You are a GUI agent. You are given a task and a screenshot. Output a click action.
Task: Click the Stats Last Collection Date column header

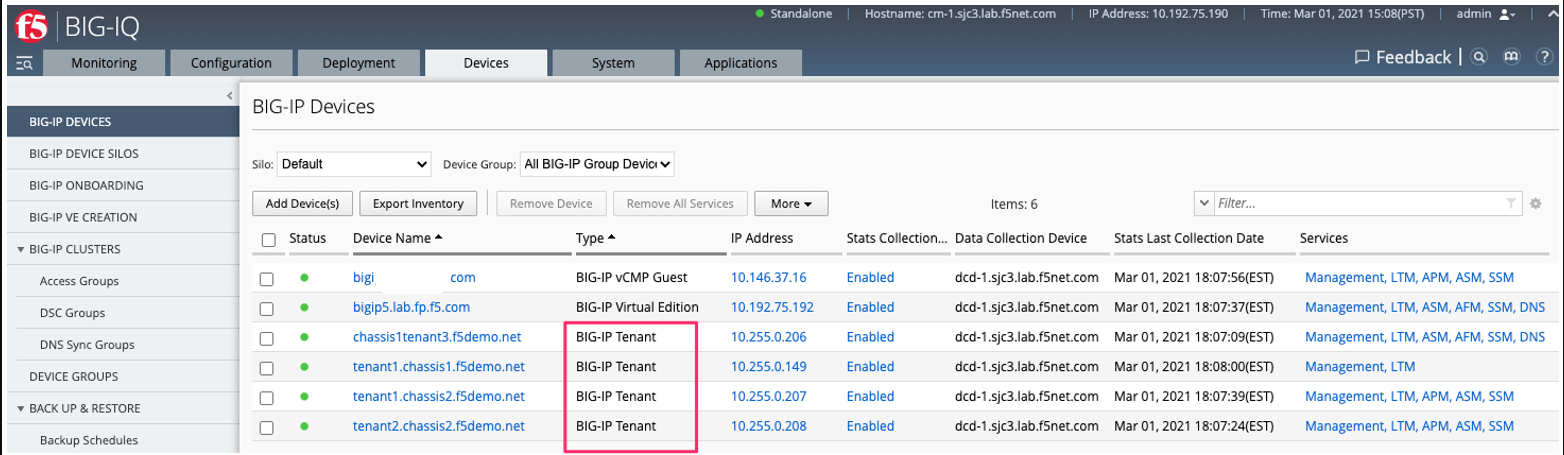(1189, 238)
